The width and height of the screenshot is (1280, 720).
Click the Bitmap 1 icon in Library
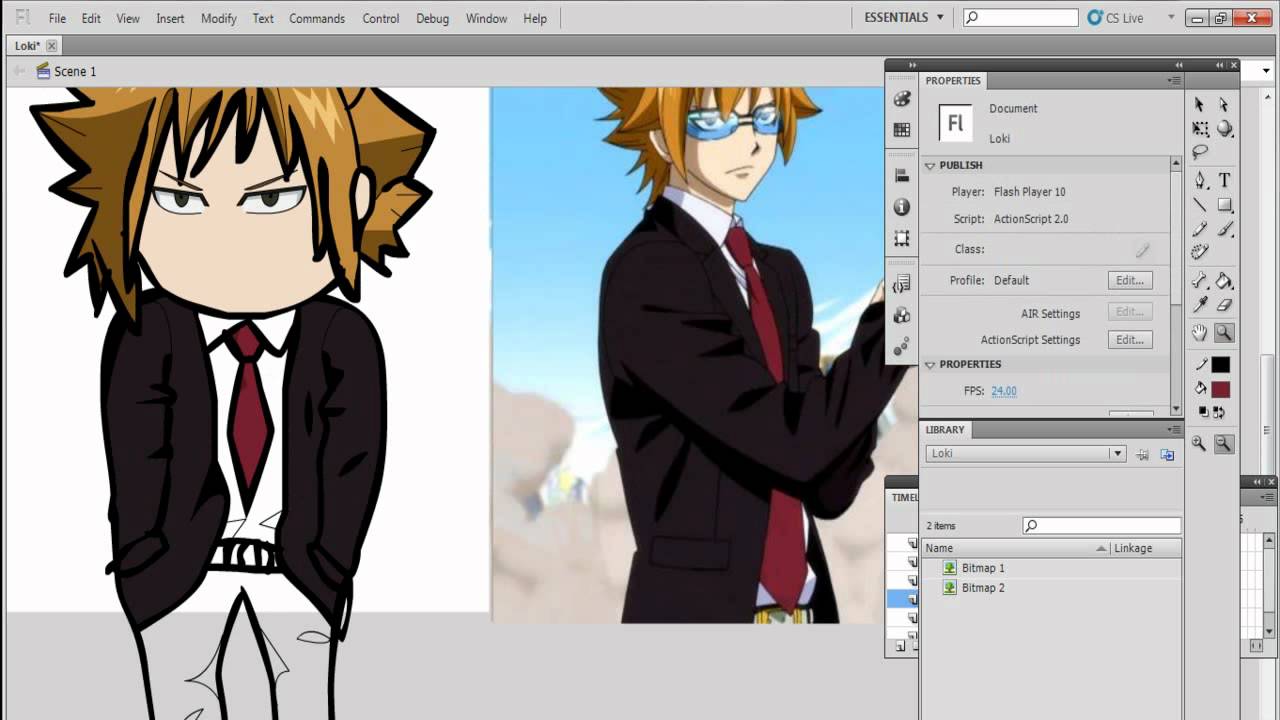(x=950, y=568)
